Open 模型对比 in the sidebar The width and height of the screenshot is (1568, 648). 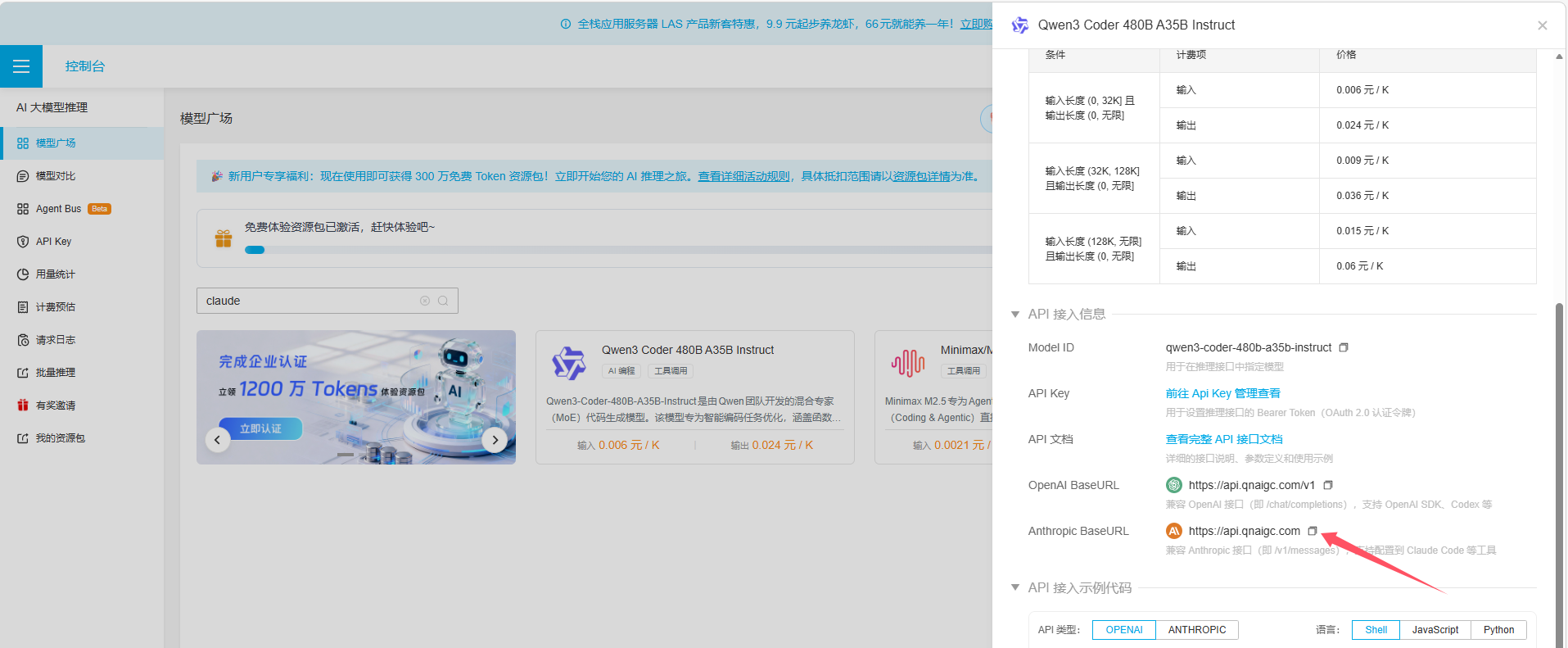(x=82, y=176)
